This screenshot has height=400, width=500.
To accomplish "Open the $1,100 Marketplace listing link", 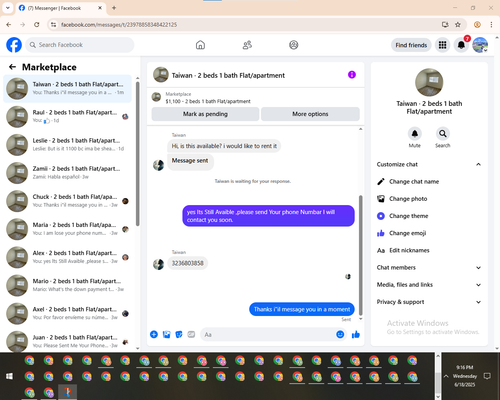I will click(x=208, y=101).
